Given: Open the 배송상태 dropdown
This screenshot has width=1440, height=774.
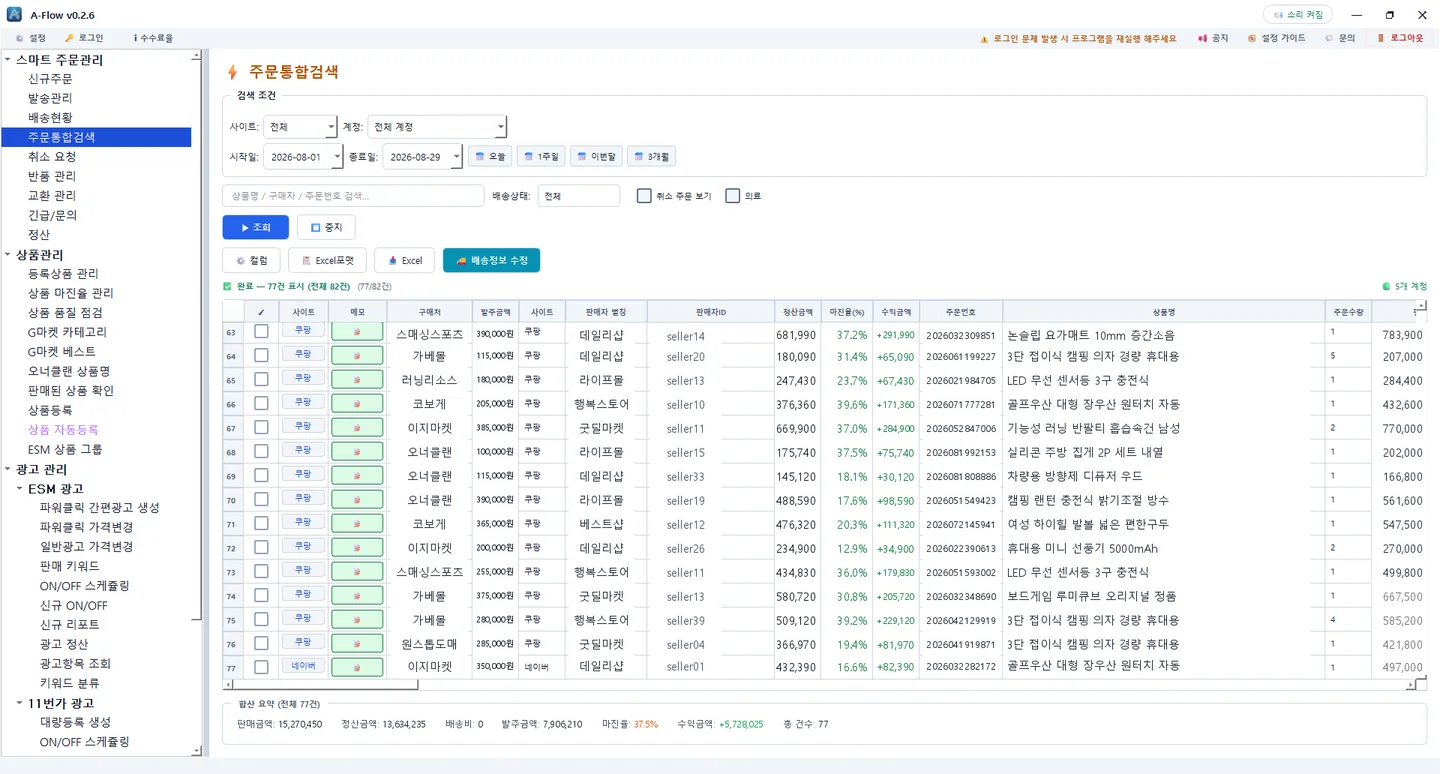Looking at the screenshot, I should click(x=579, y=196).
